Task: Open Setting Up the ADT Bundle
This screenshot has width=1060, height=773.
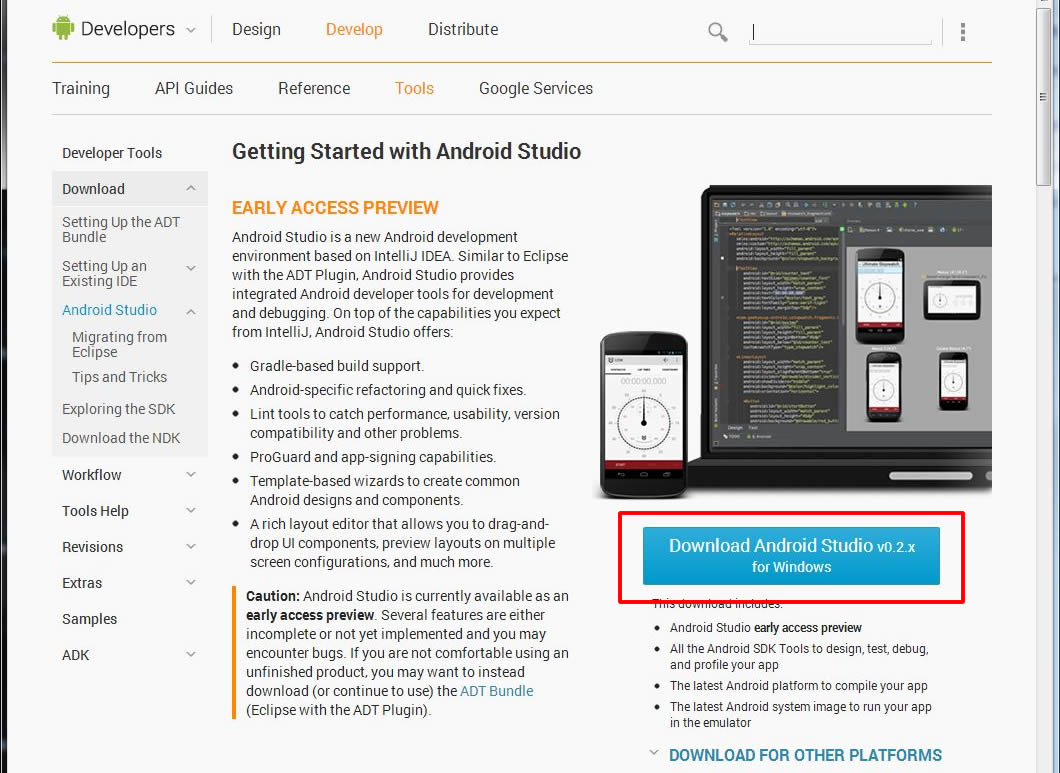Action: 121,229
